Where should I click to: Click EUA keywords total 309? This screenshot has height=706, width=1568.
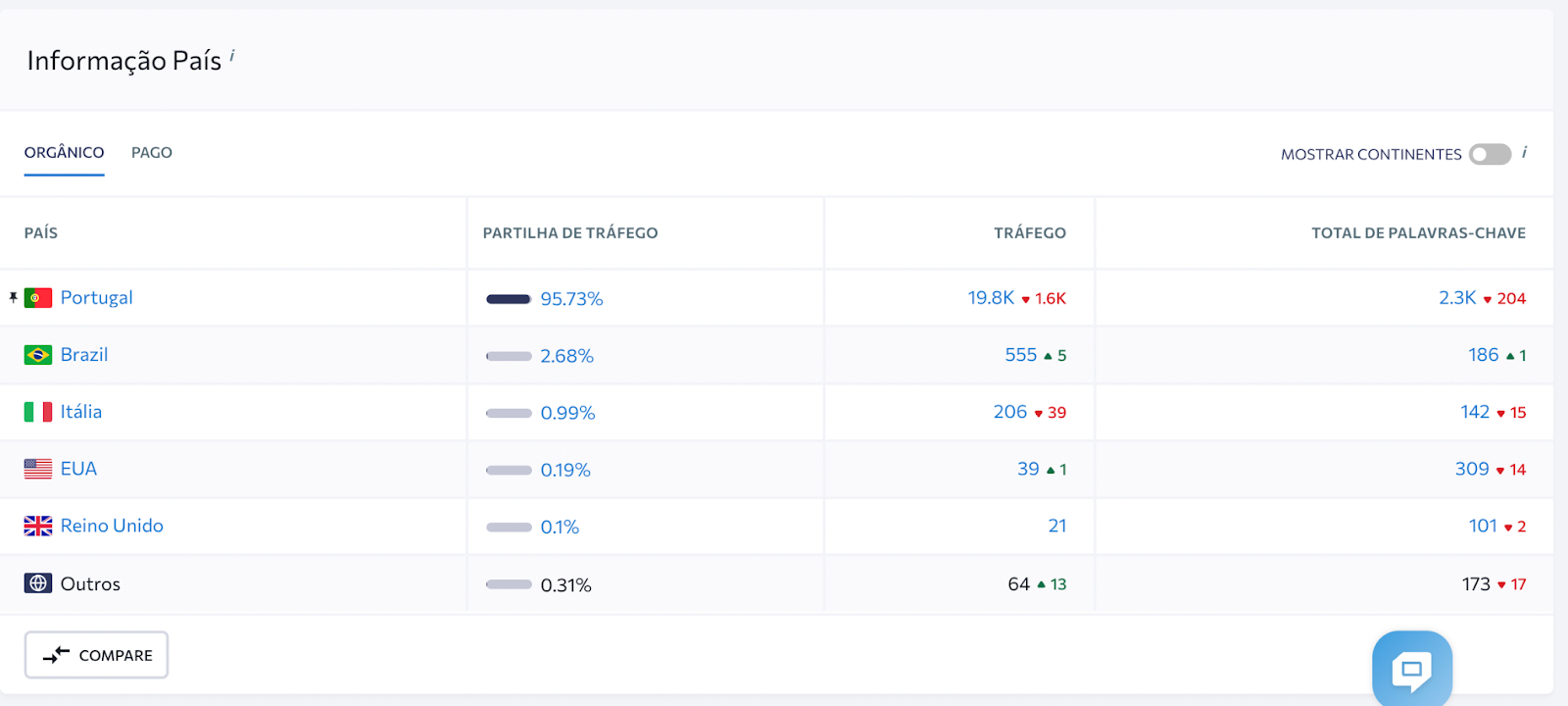1472,469
